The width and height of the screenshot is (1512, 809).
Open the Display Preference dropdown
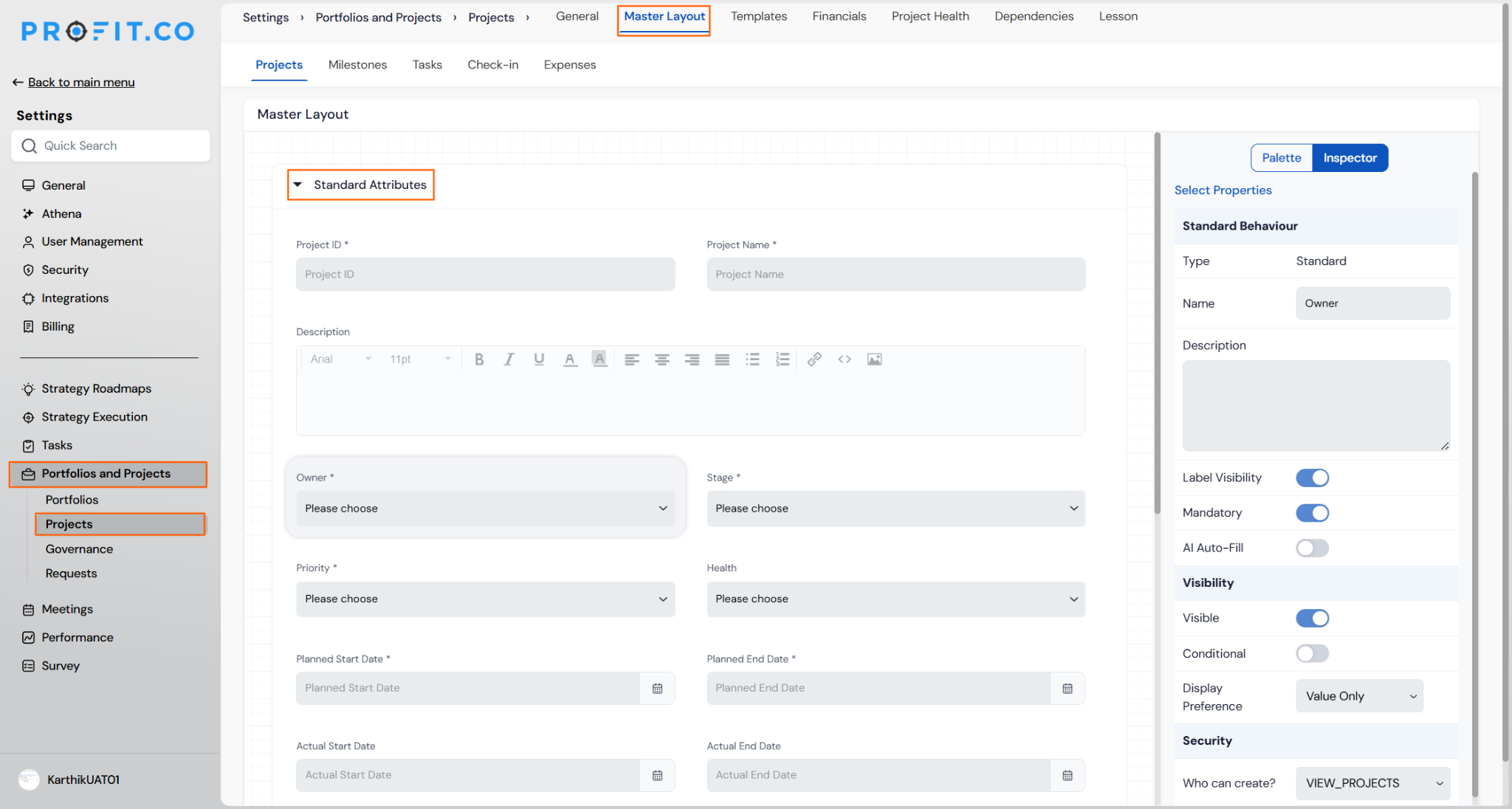[1359, 696]
